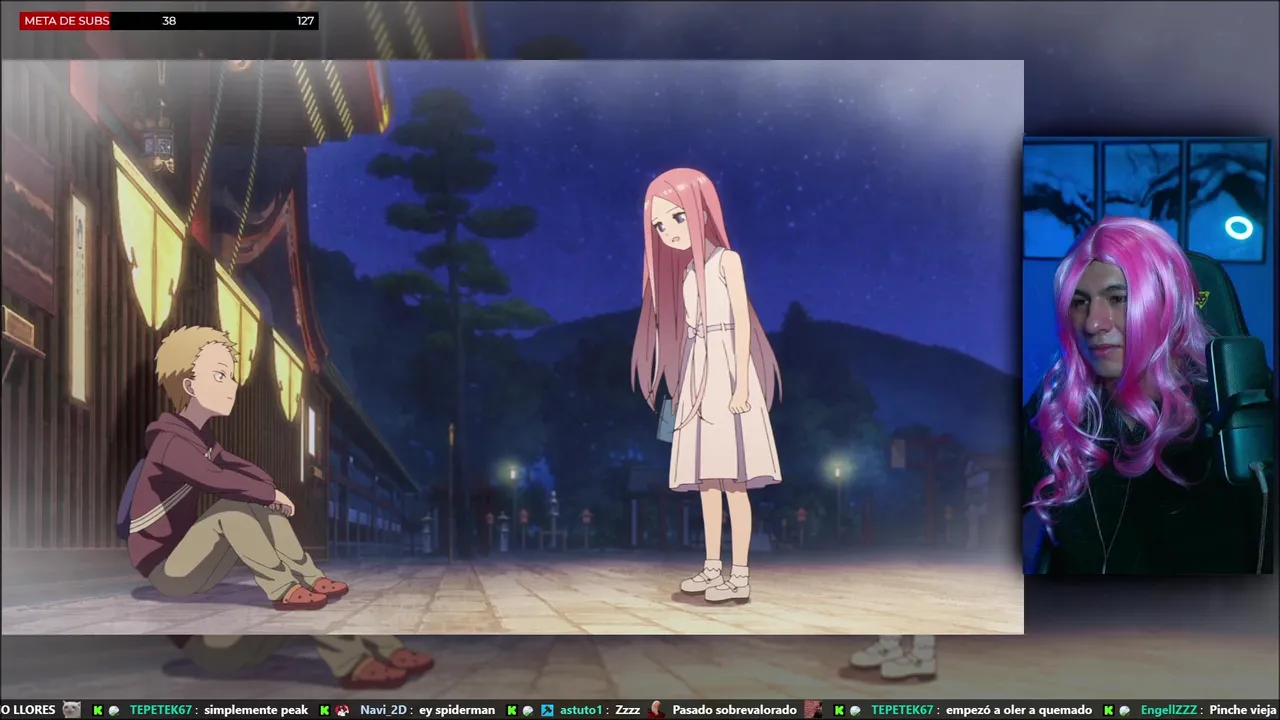Click the "META DE SUBS" label
The width and height of the screenshot is (1280, 720).
pyautogui.click(x=66, y=20)
